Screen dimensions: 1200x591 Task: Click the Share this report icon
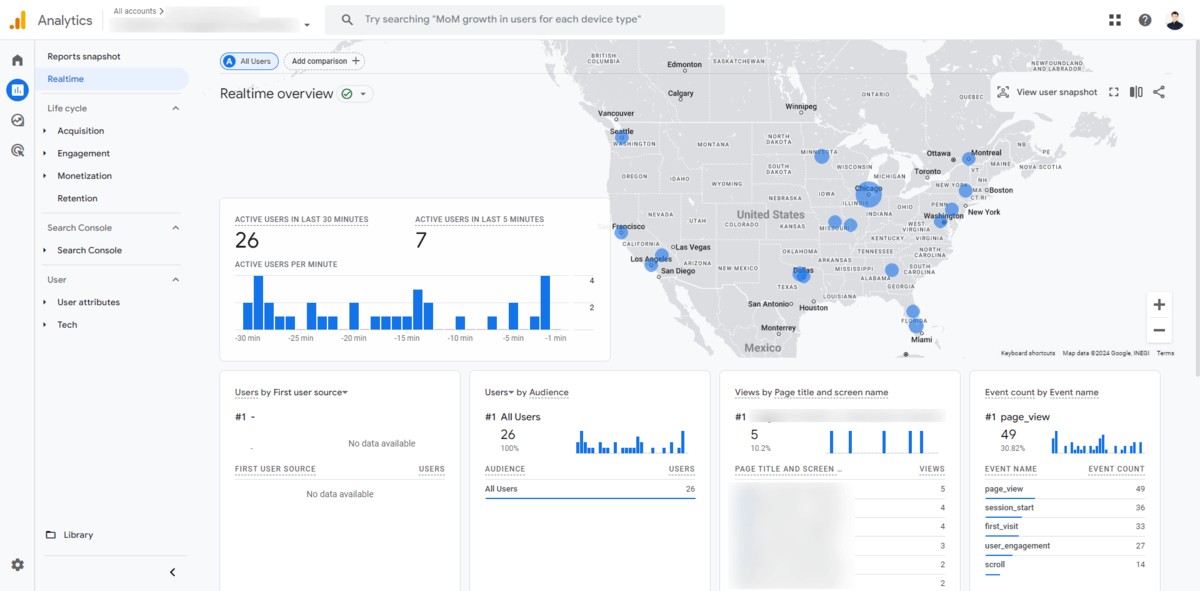(1159, 92)
